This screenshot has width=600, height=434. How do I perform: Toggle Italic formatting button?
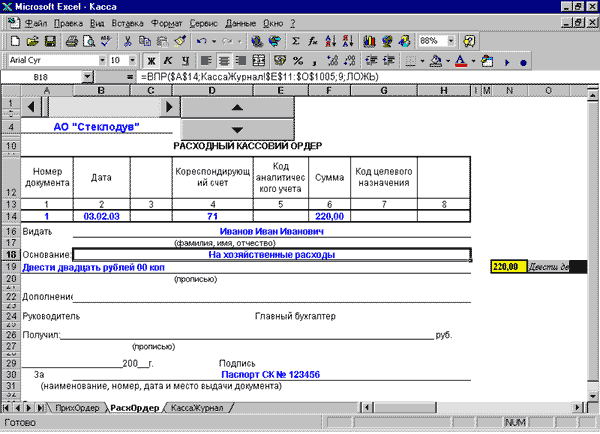168,60
